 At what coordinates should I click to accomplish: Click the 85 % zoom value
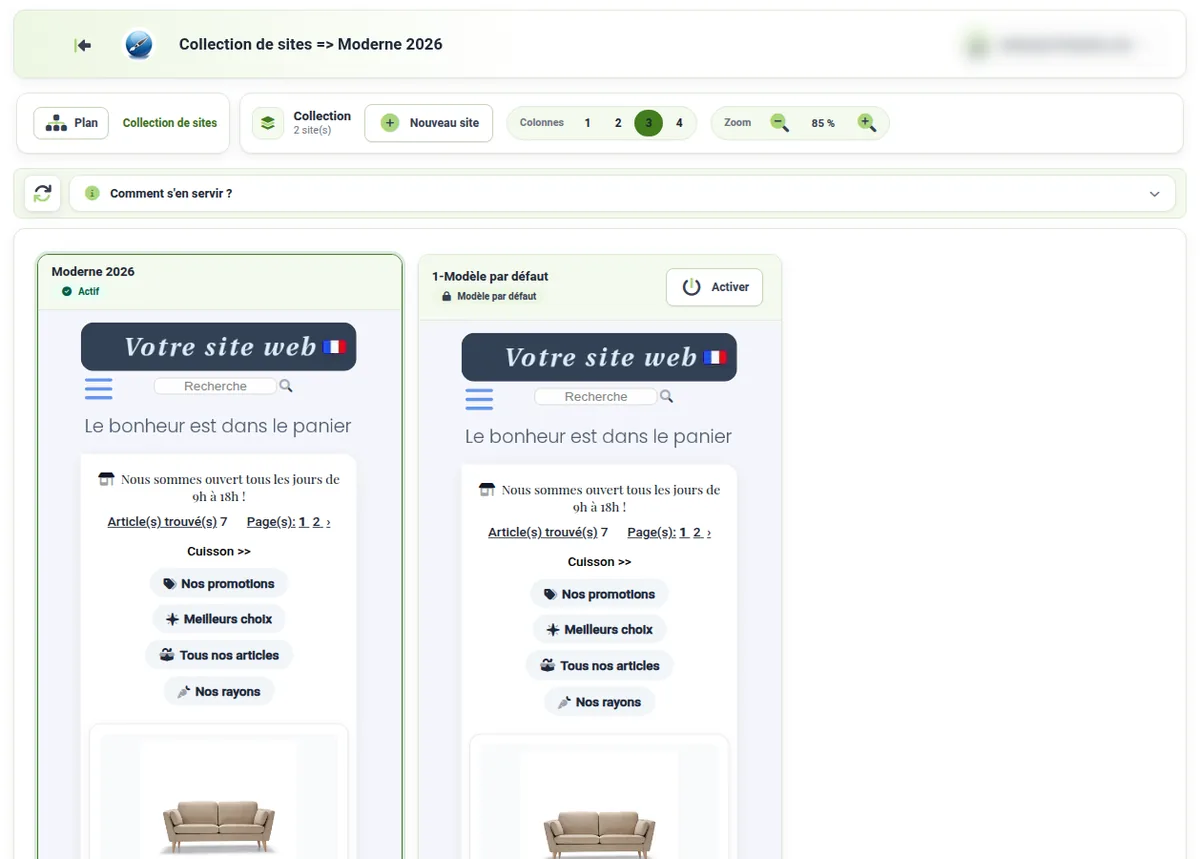click(x=823, y=123)
